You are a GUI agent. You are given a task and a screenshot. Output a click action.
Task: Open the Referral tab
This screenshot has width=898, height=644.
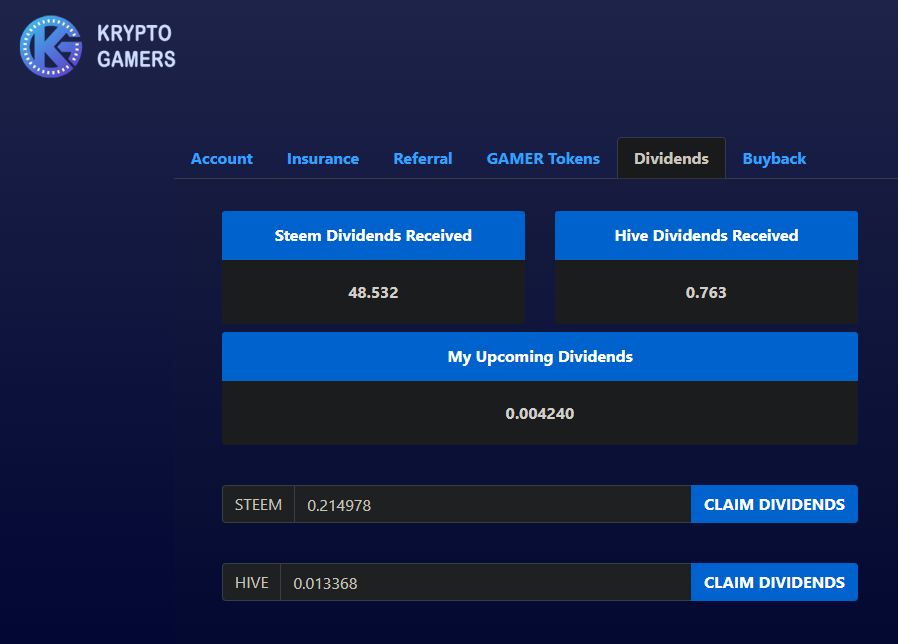pos(423,159)
